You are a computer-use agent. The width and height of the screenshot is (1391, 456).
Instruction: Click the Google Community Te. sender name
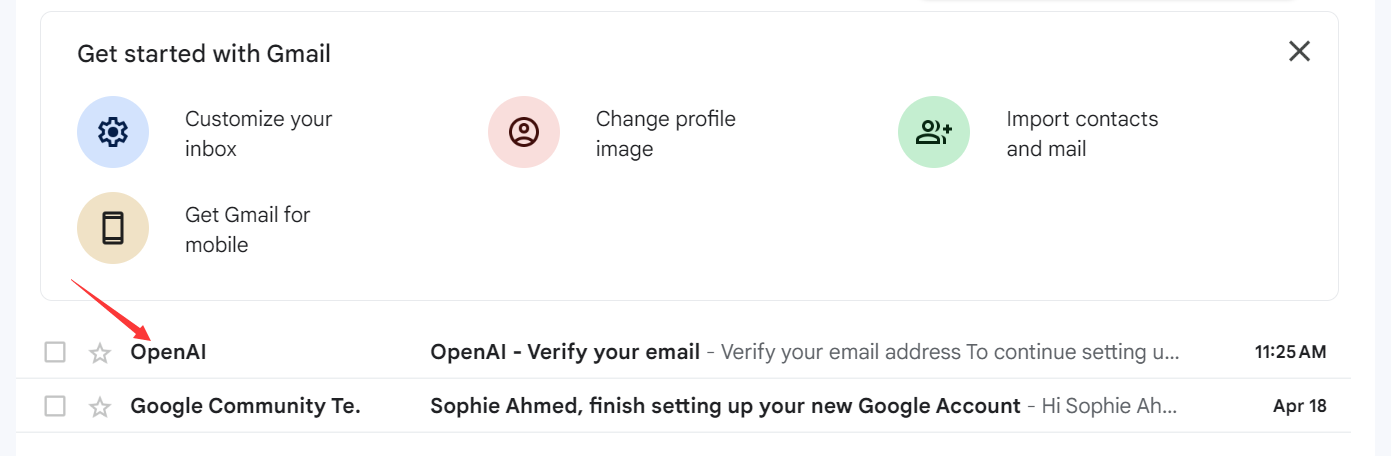pos(245,406)
